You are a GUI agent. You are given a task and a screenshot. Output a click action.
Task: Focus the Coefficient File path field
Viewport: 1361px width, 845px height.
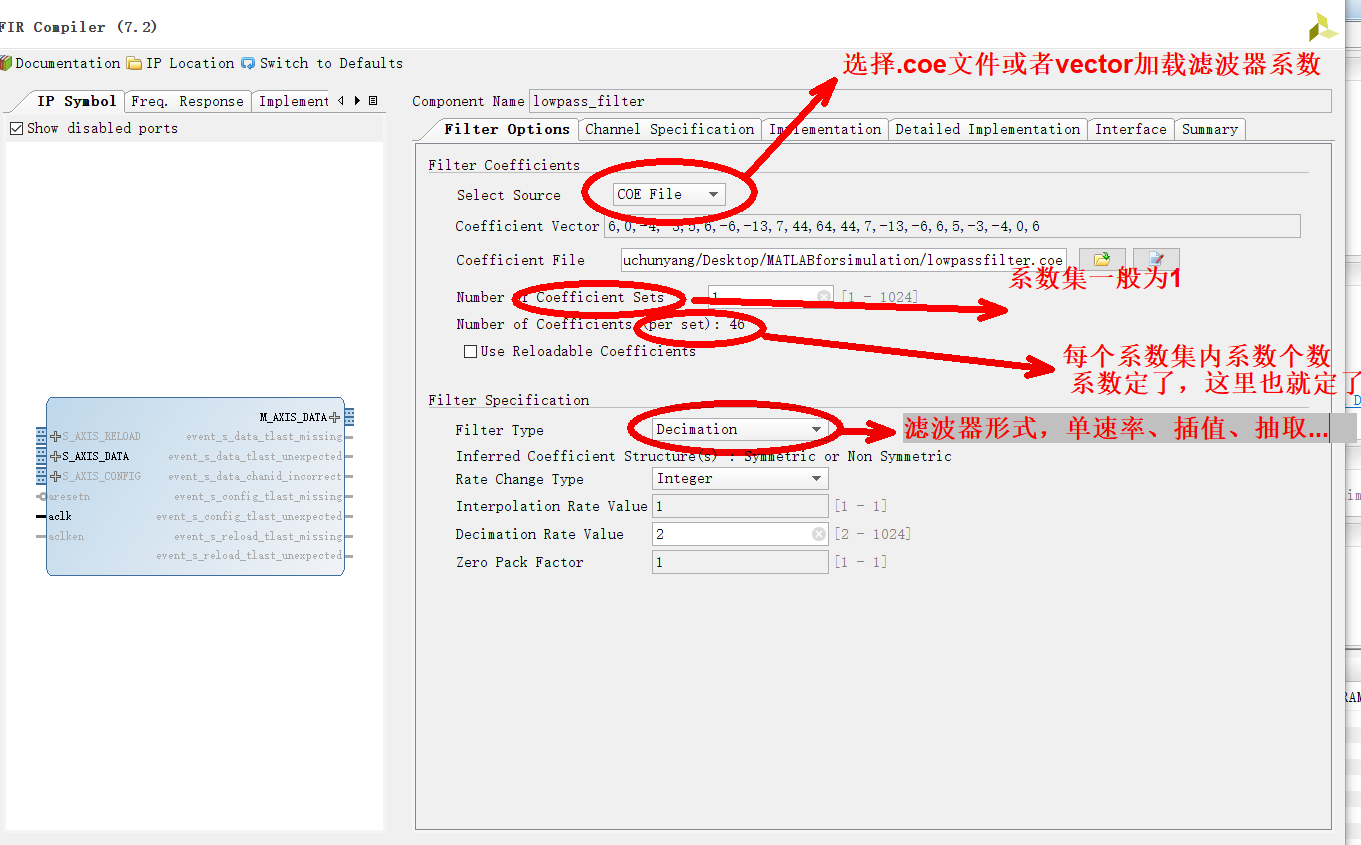tap(843, 260)
